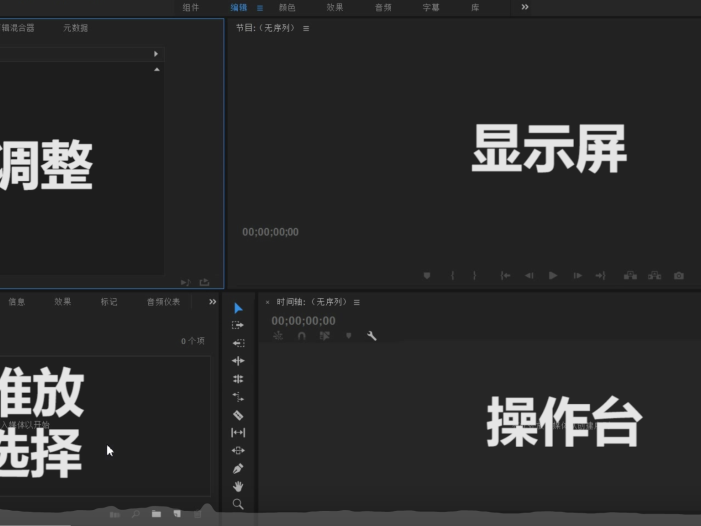Switch to the 库 workspace
Image resolution: width=701 pixels, height=526 pixels.
click(x=475, y=8)
